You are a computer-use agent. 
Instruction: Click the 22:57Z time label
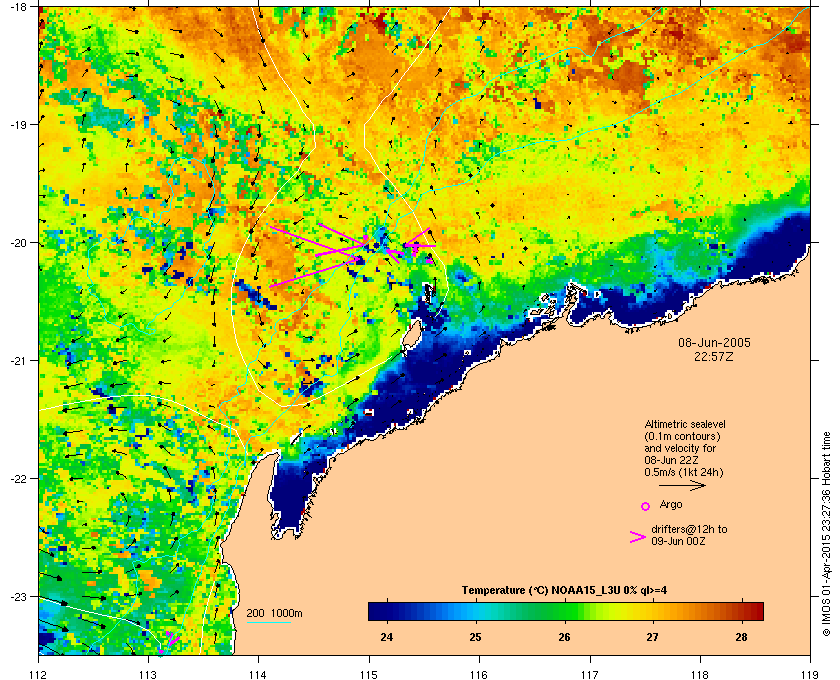click(x=714, y=356)
